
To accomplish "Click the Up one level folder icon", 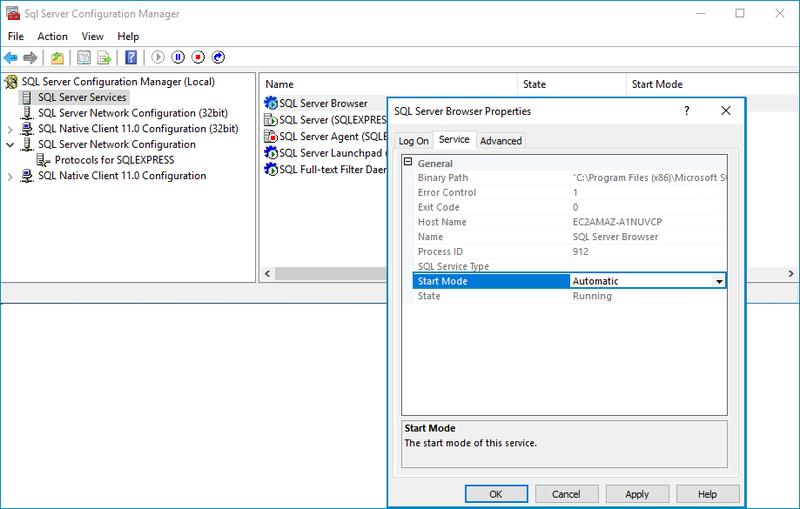I will (x=58, y=58).
